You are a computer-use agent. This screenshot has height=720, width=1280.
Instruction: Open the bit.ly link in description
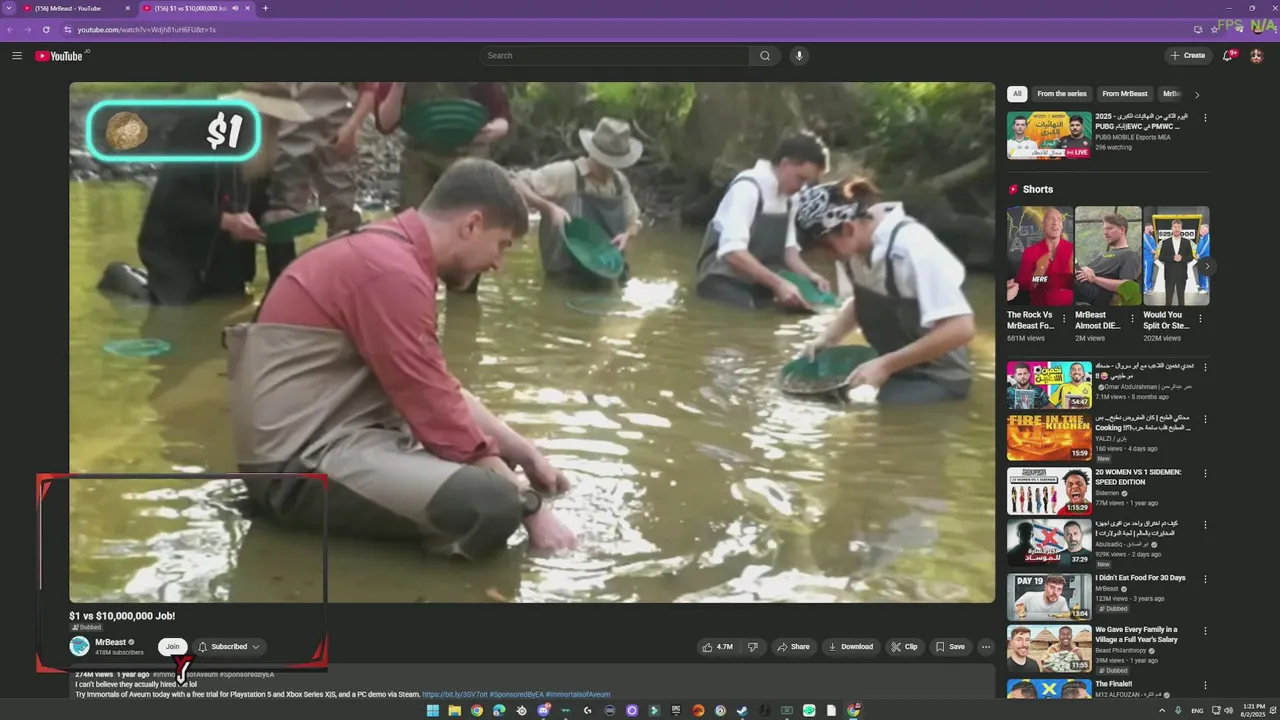point(455,694)
